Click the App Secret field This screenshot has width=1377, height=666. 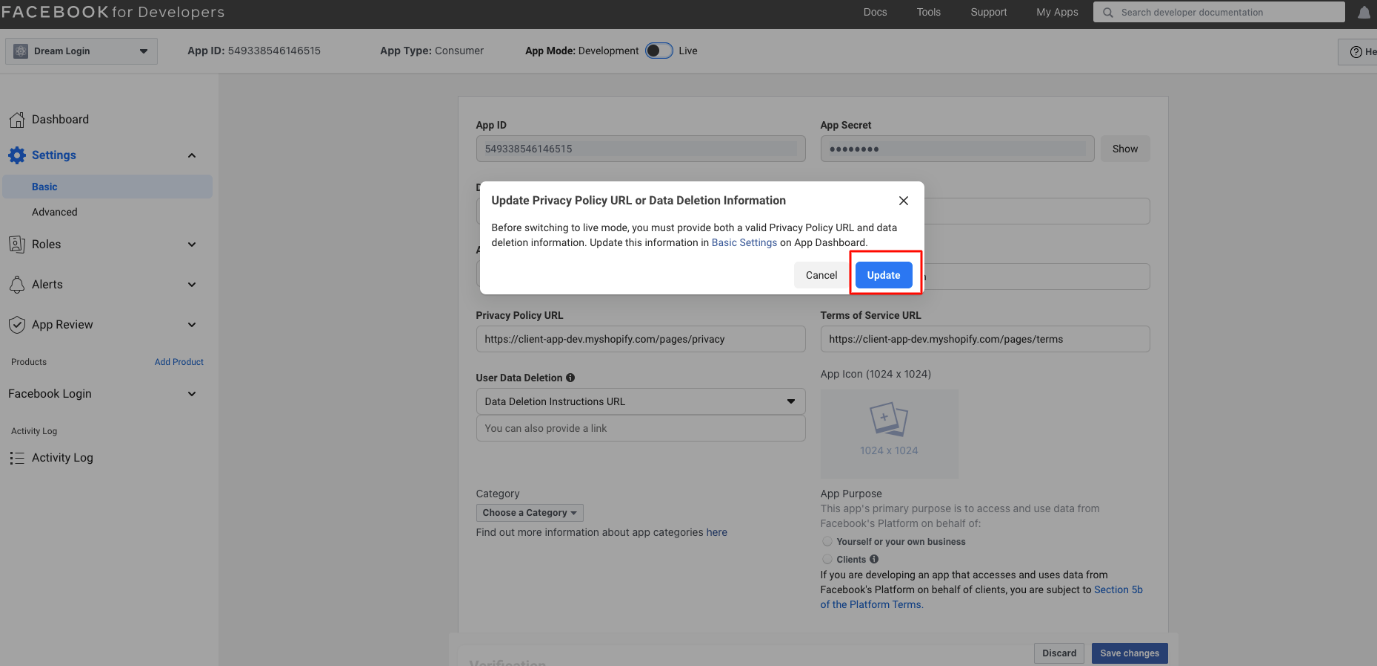(x=957, y=149)
